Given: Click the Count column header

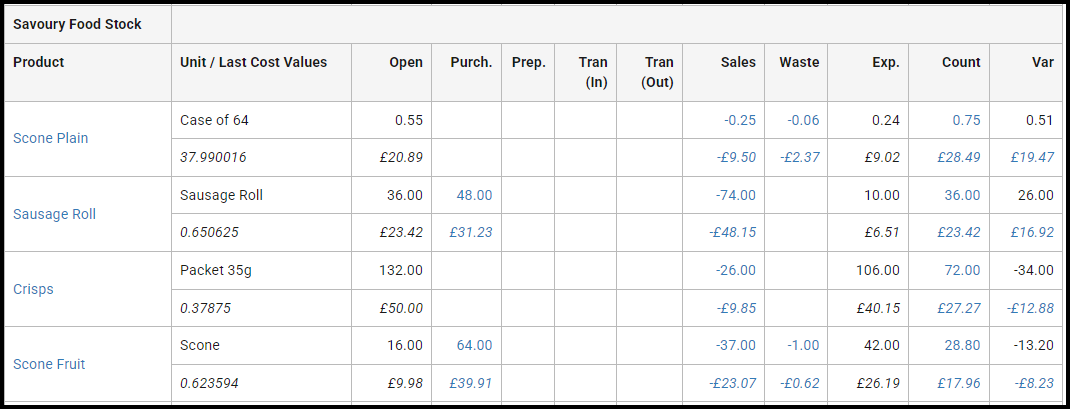Looking at the screenshot, I should tap(961, 62).
